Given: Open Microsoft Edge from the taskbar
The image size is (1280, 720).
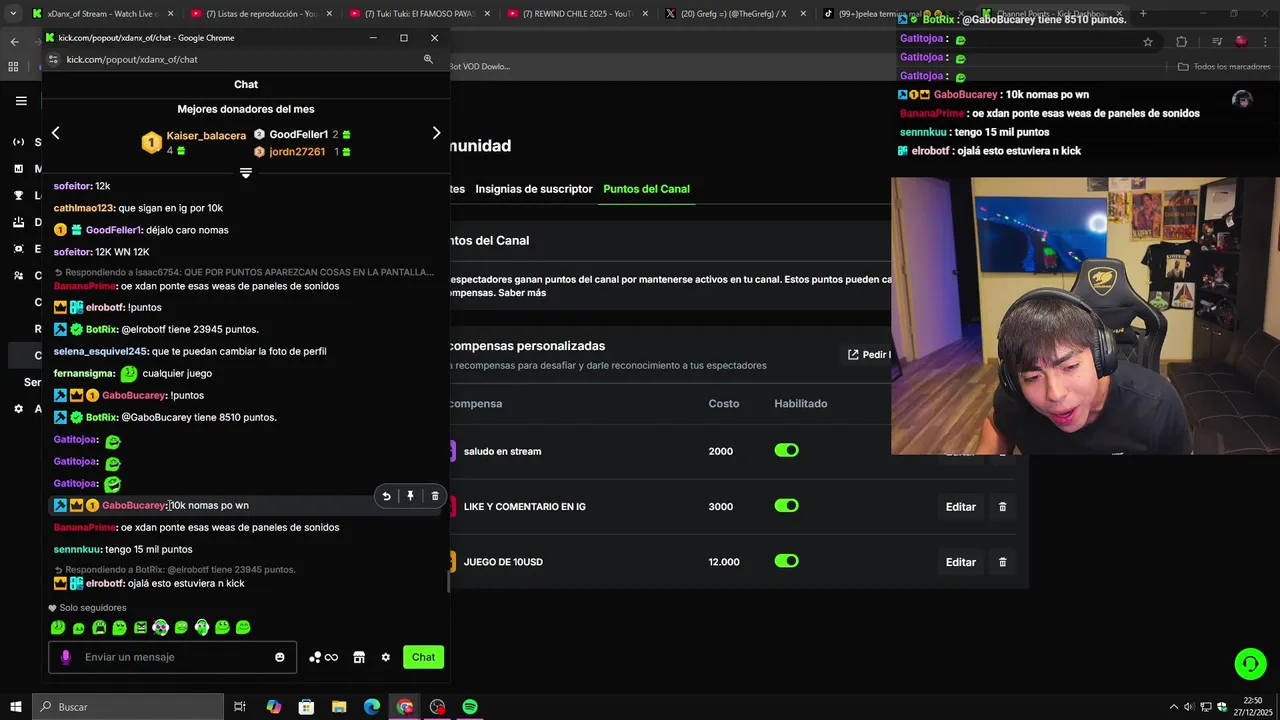Looking at the screenshot, I should pyautogui.click(x=372, y=707).
